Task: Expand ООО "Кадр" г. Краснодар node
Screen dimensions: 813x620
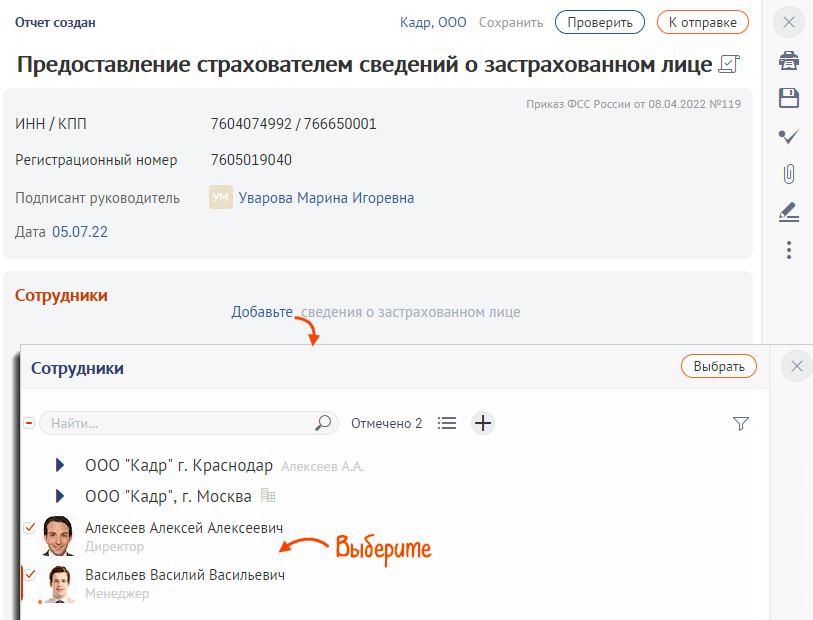Action: pos(60,465)
